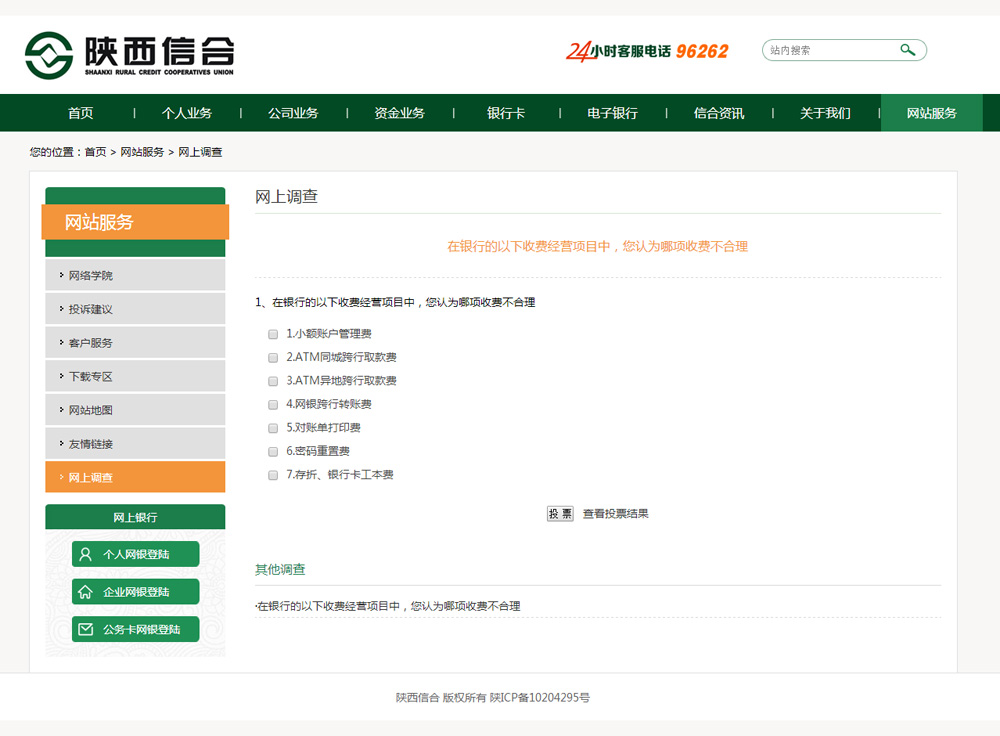
Task: Click the Shaanxi Rural Credit logo
Action: point(129,54)
